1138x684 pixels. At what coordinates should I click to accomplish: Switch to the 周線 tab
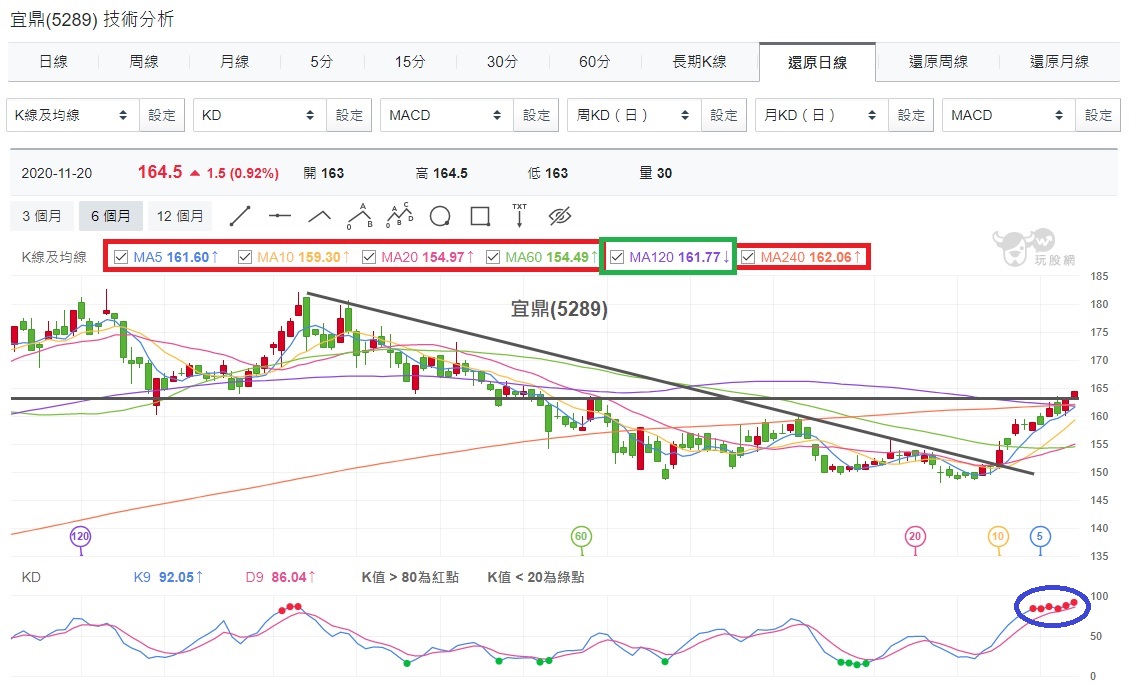click(144, 62)
